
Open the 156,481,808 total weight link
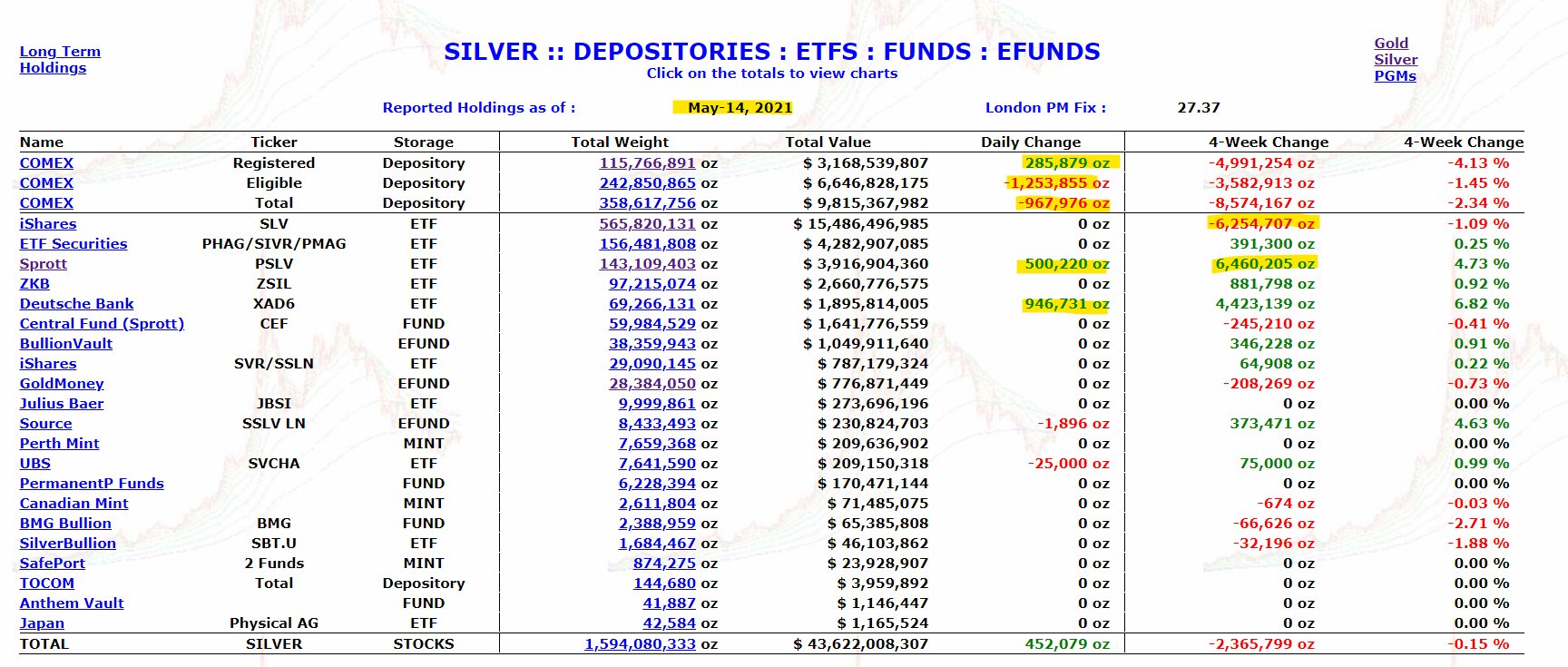pos(647,243)
